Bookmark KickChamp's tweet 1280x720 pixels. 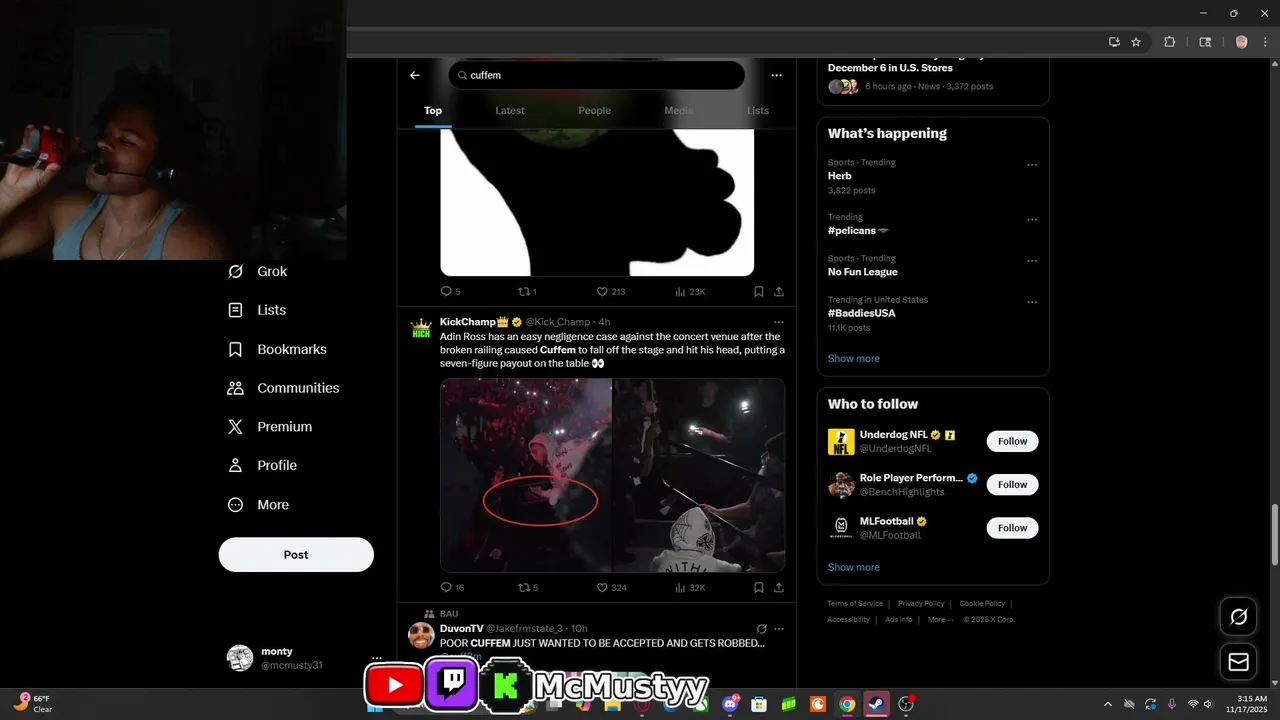point(759,587)
